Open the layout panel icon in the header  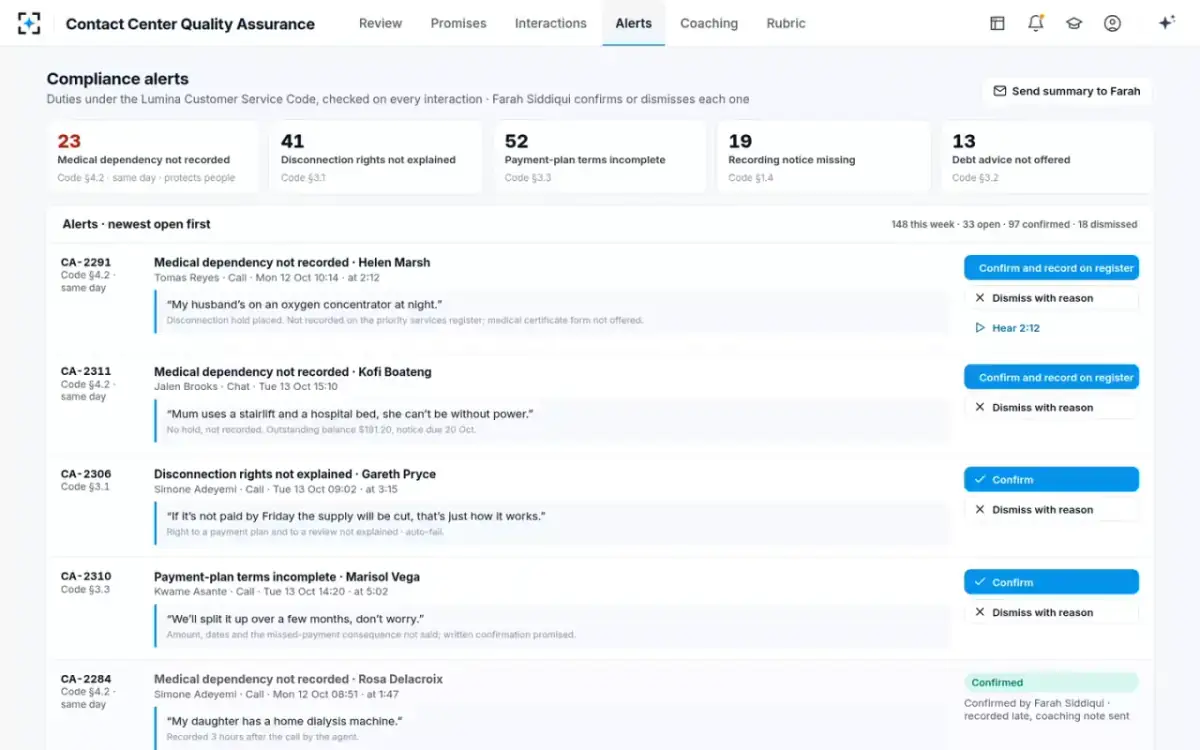997,23
